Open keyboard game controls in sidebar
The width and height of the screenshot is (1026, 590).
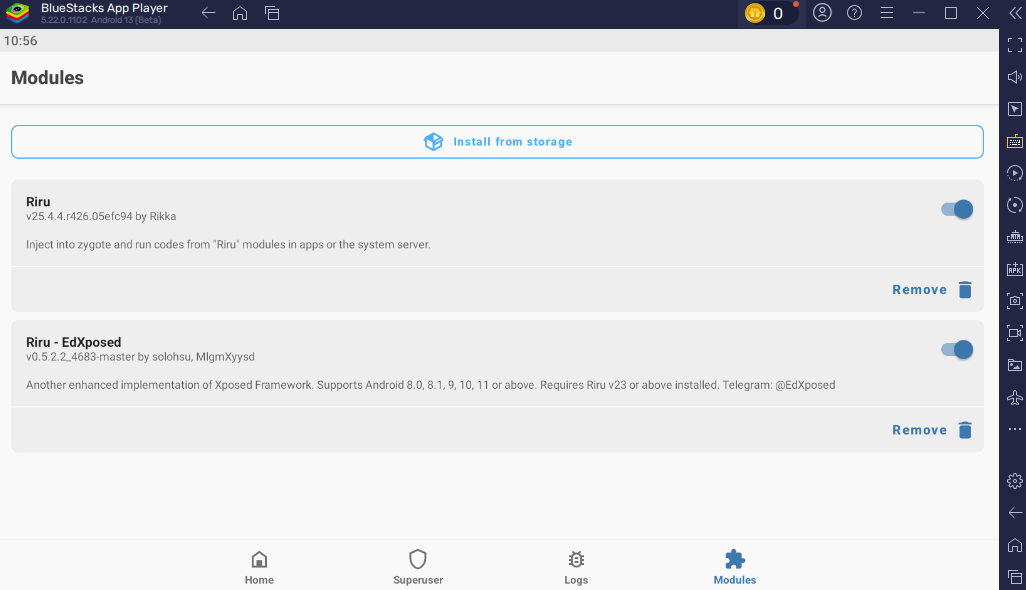tap(1014, 141)
